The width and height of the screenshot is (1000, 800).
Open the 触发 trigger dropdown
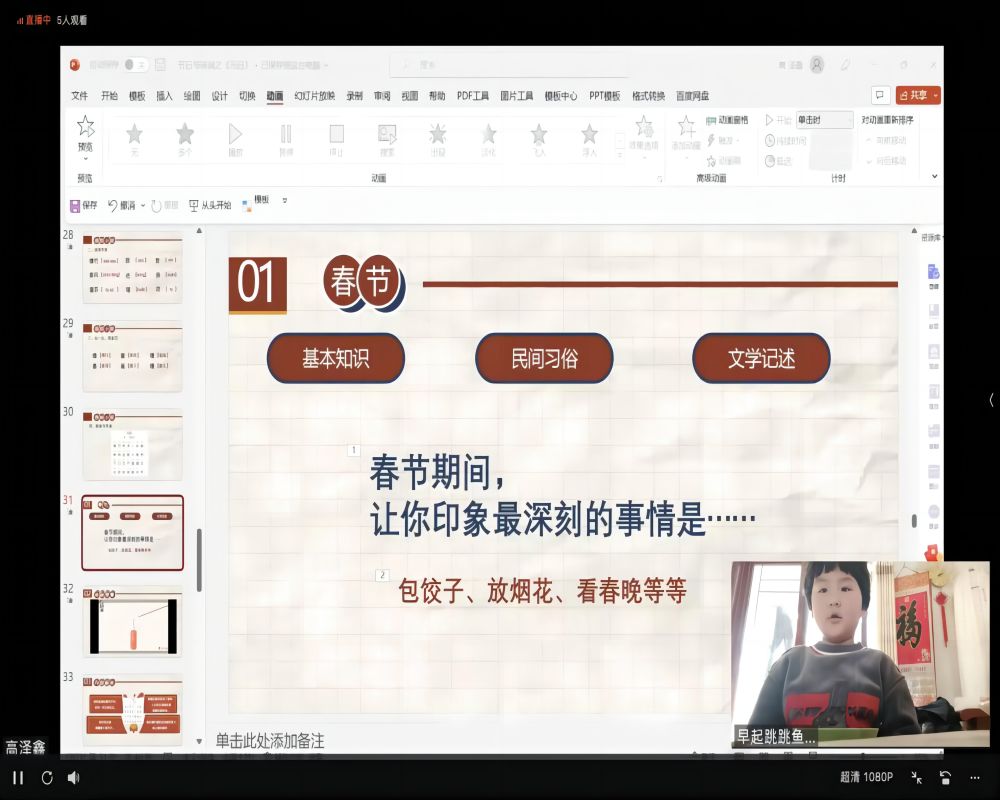pyautogui.click(x=723, y=140)
